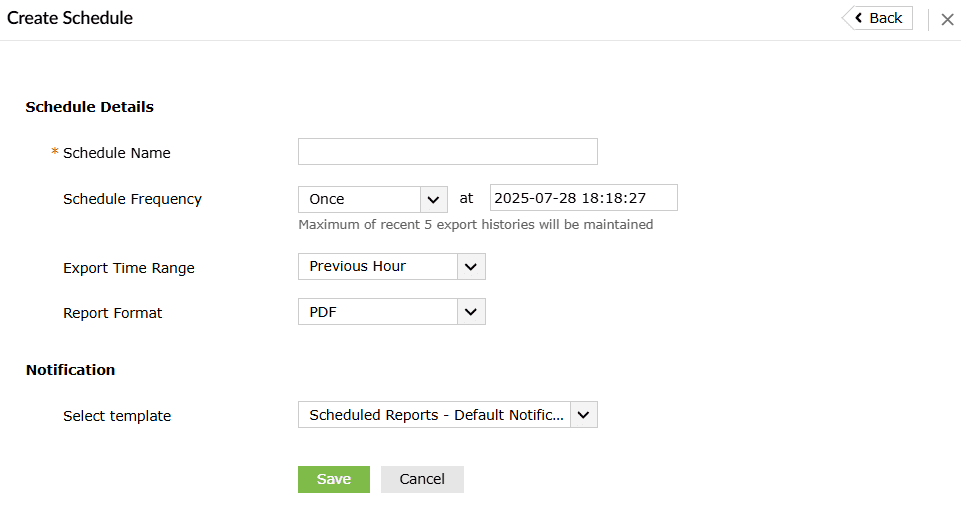The height and width of the screenshot is (519, 961).
Task: Open the notification template dropdown
Action: point(435,415)
